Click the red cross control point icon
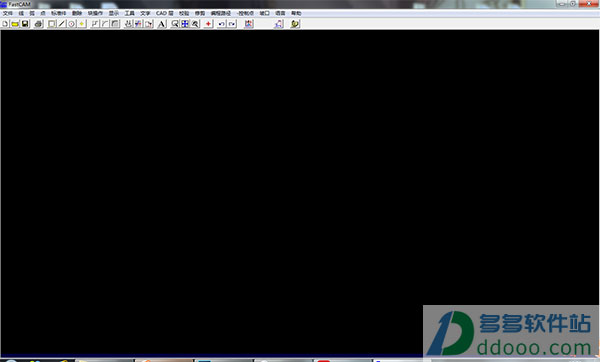The width and height of the screenshot is (600, 362). pos(209,24)
